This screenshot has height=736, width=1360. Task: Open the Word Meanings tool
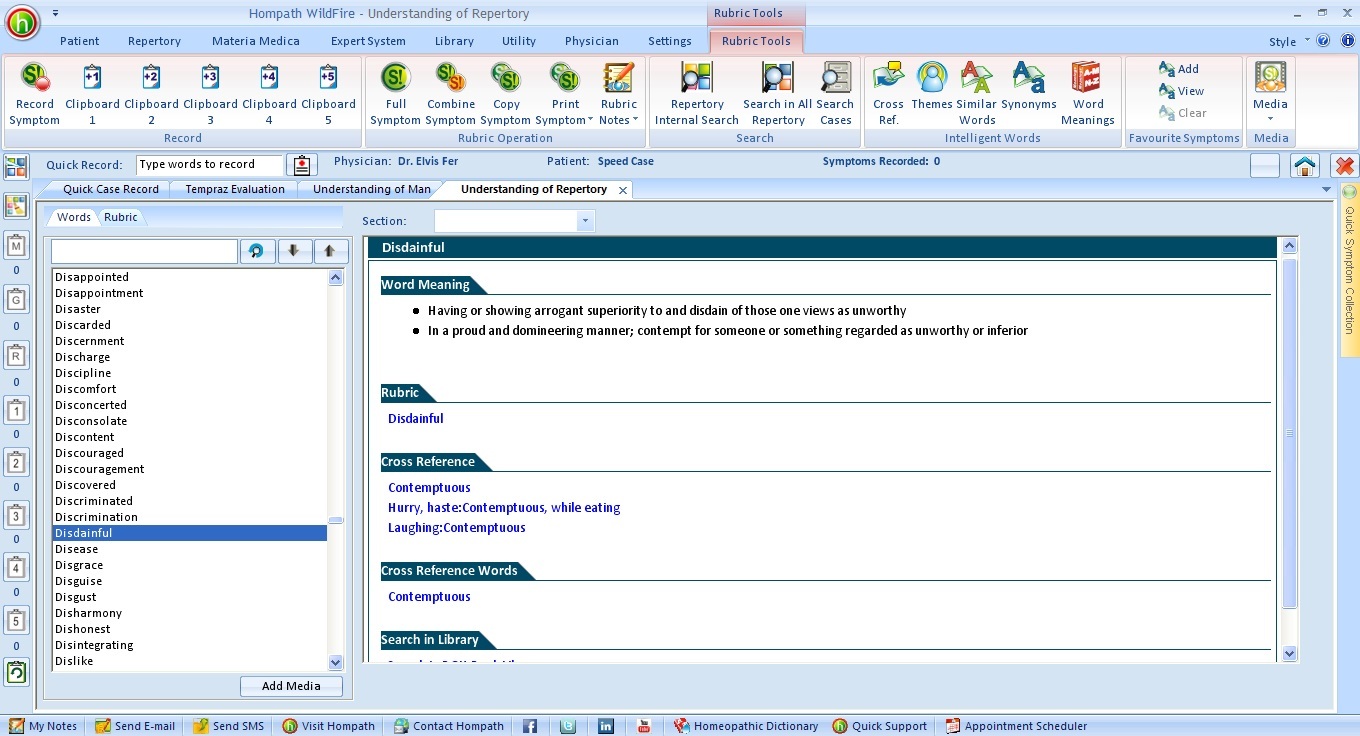pyautogui.click(x=1088, y=94)
